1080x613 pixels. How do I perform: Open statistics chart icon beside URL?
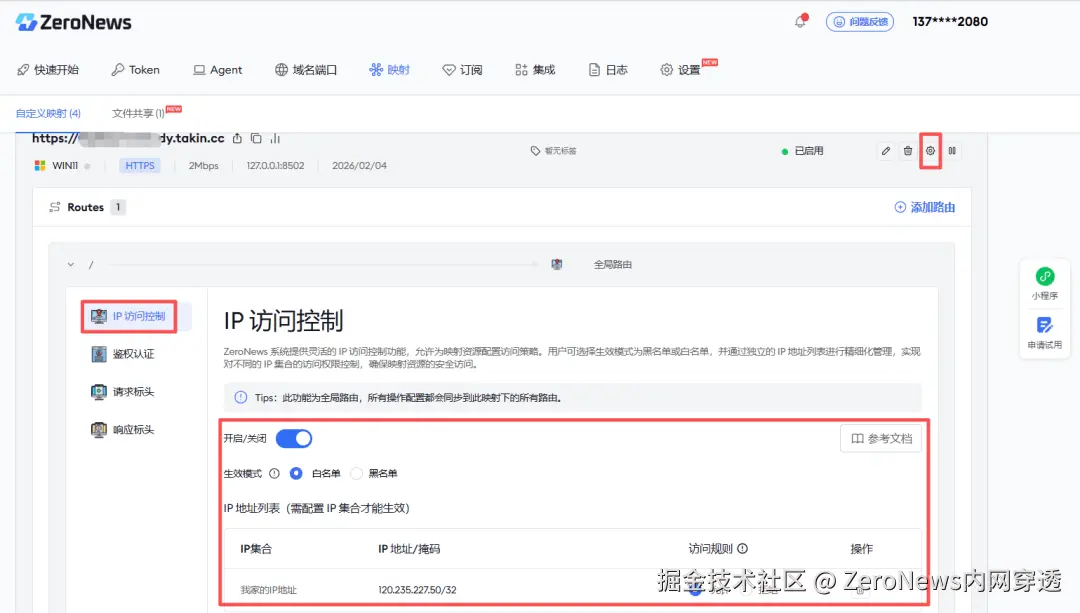[x=276, y=138]
